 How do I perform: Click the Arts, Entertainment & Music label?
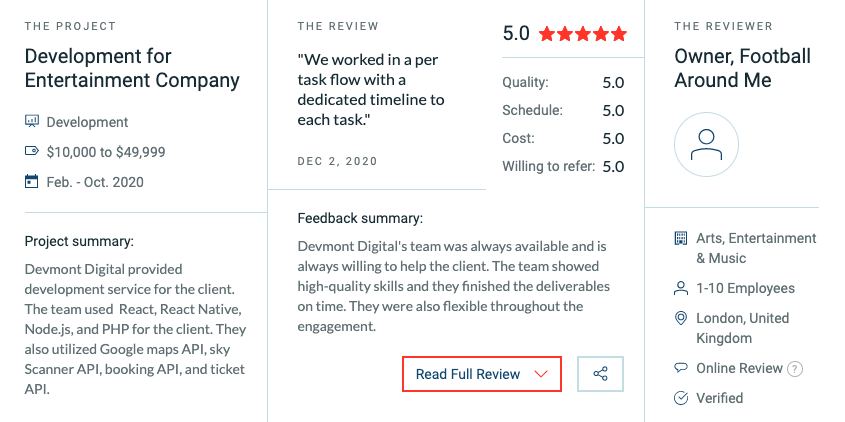[756, 248]
